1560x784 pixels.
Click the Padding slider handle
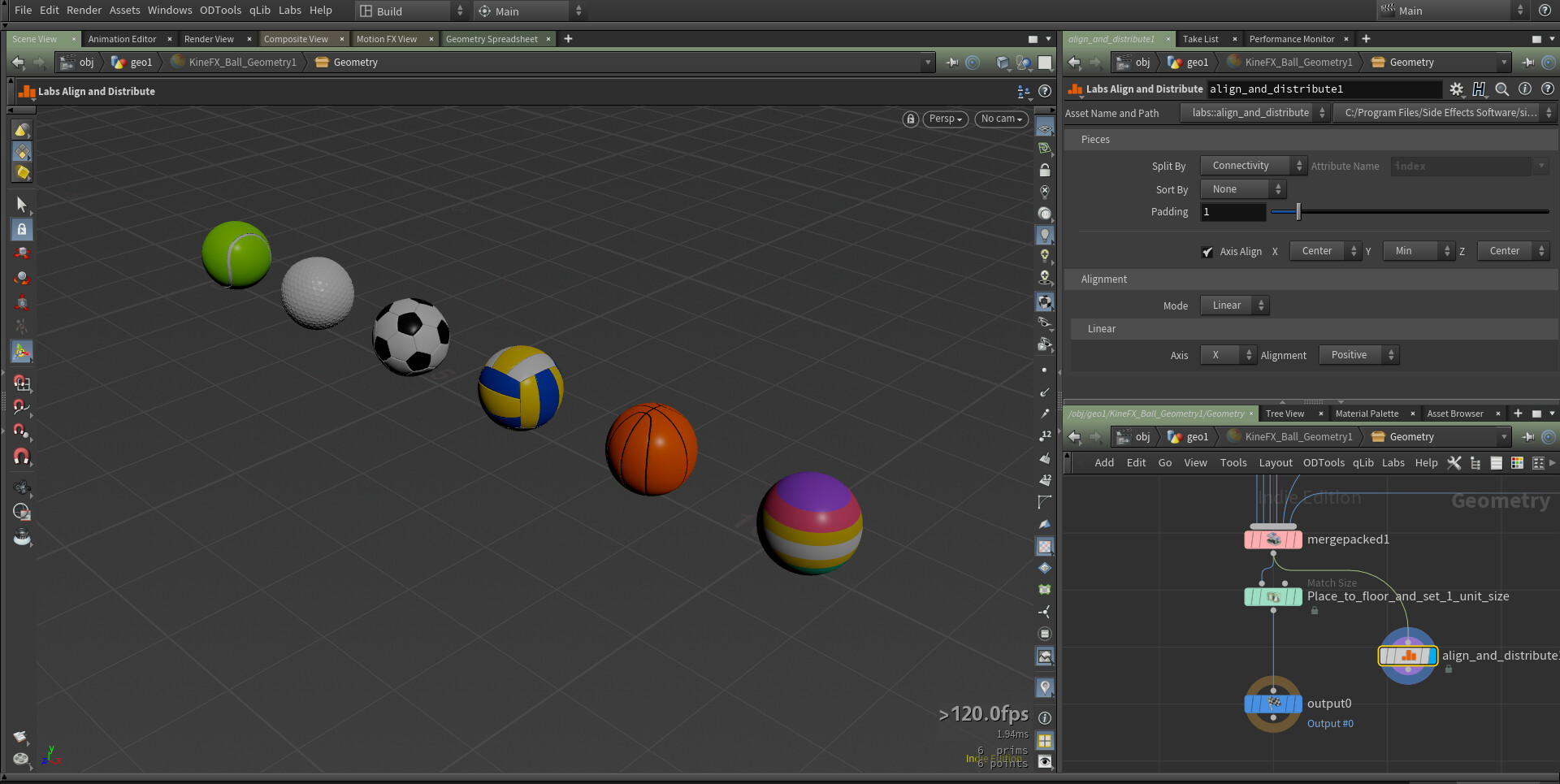[1298, 212]
